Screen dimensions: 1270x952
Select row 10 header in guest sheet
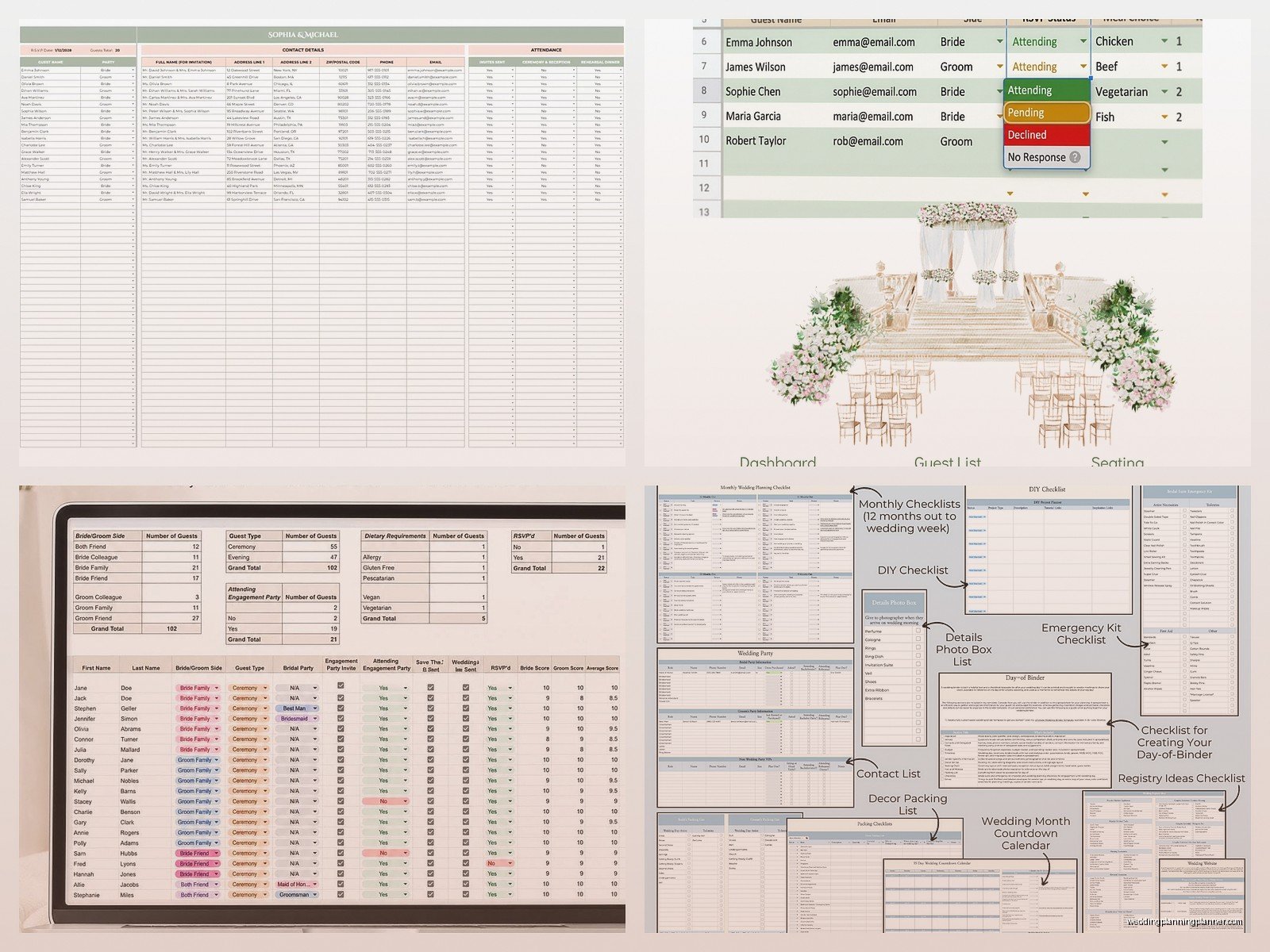pos(703,140)
